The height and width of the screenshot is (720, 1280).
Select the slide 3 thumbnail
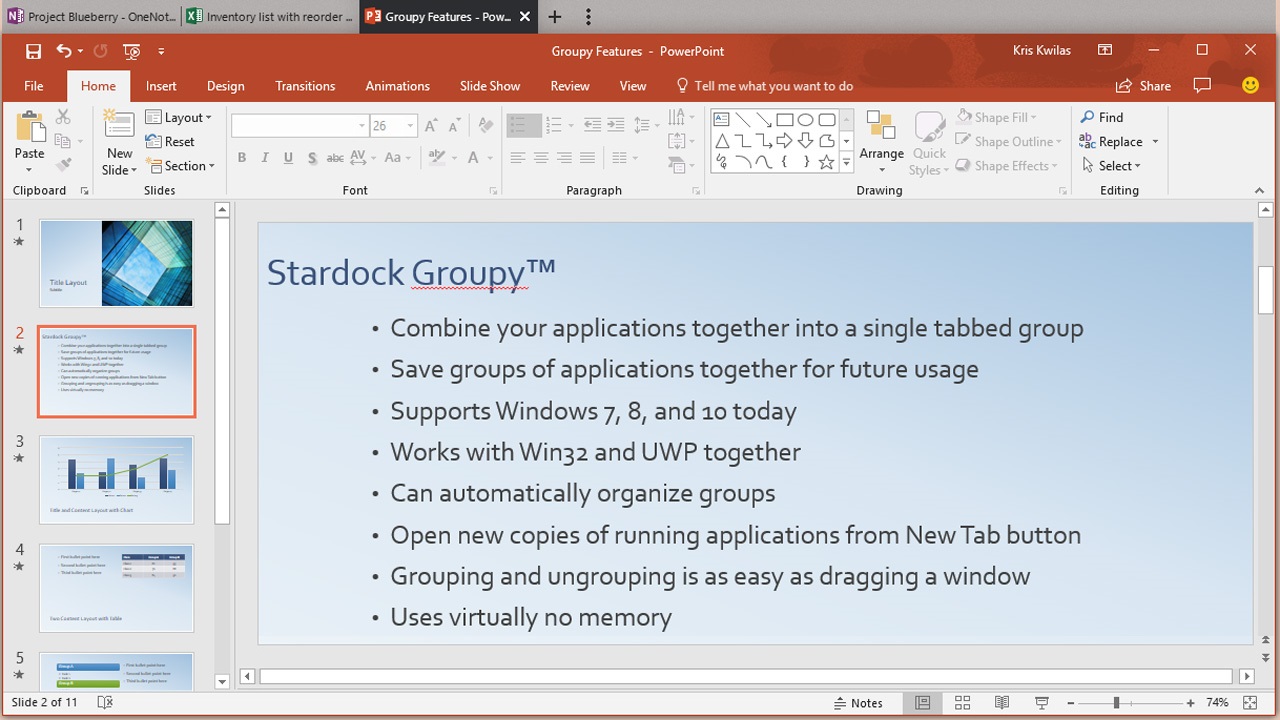116,479
